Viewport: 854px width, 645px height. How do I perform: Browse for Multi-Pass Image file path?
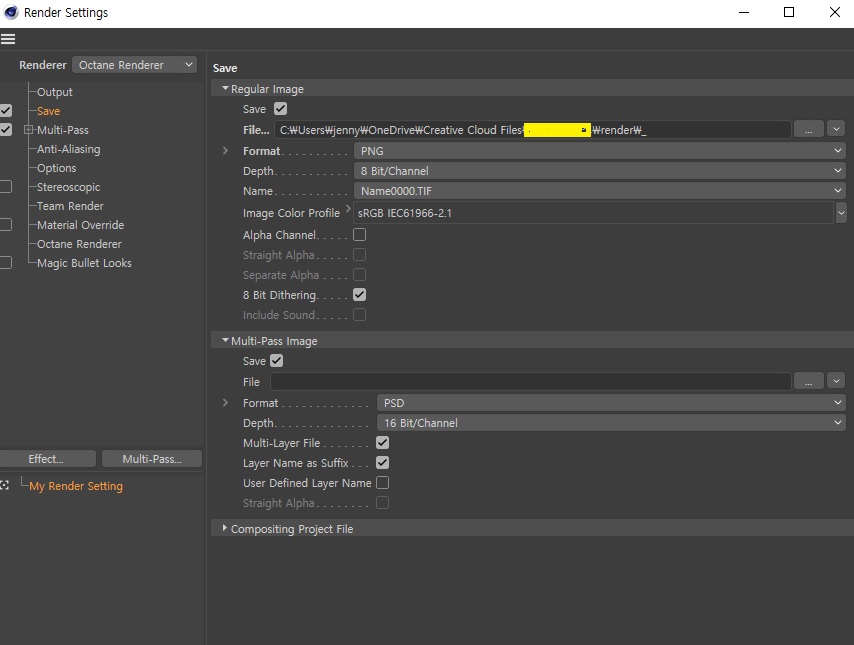[x=809, y=381]
